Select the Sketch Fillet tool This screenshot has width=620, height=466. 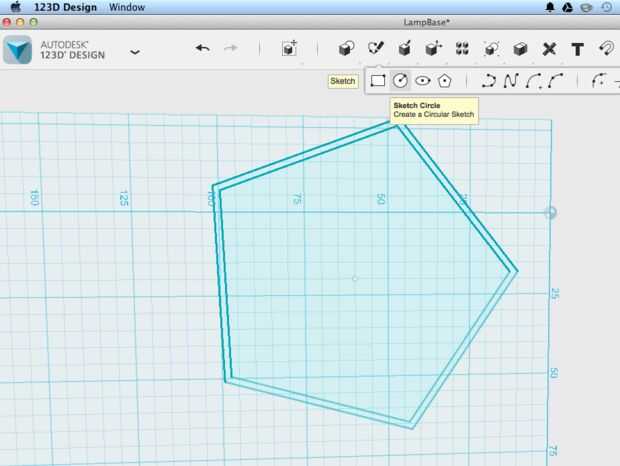click(x=599, y=81)
